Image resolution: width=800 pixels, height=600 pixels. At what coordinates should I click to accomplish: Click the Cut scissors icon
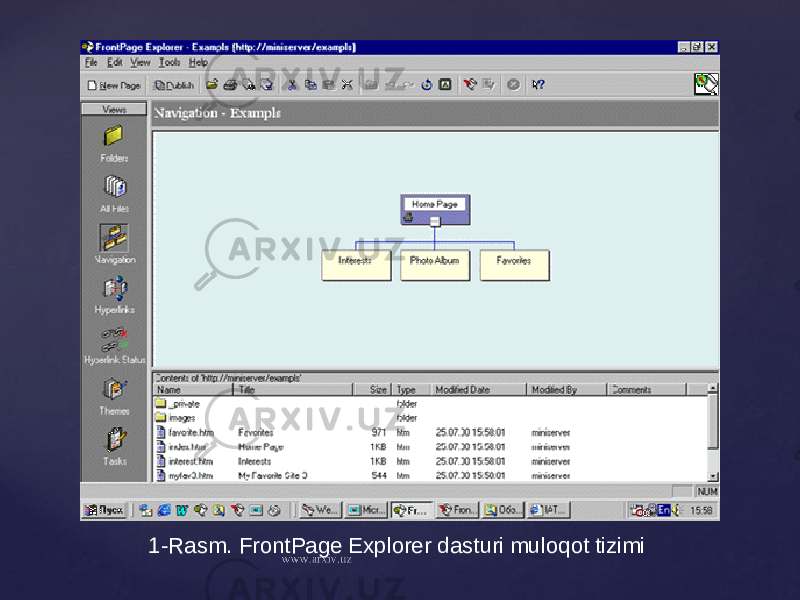[x=292, y=85]
